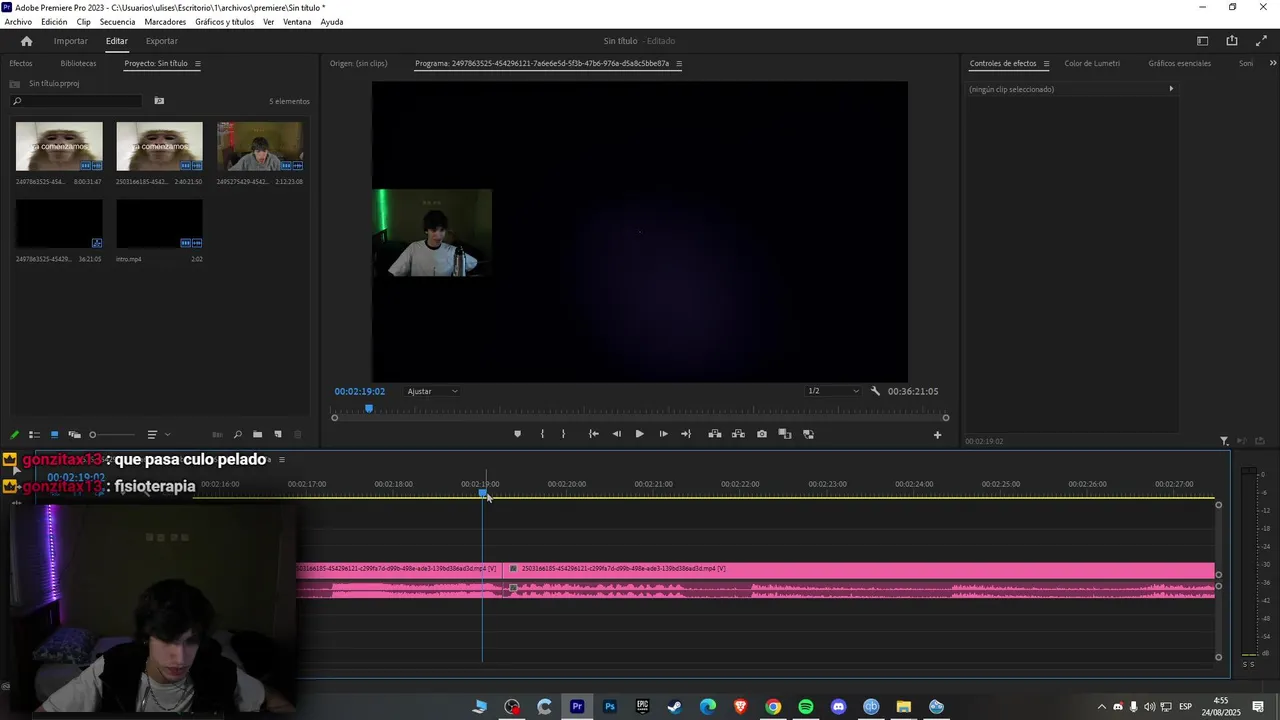Toggle proxies button in Program monitor
This screenshot has height=720, width=1280.
pos(808,434)
